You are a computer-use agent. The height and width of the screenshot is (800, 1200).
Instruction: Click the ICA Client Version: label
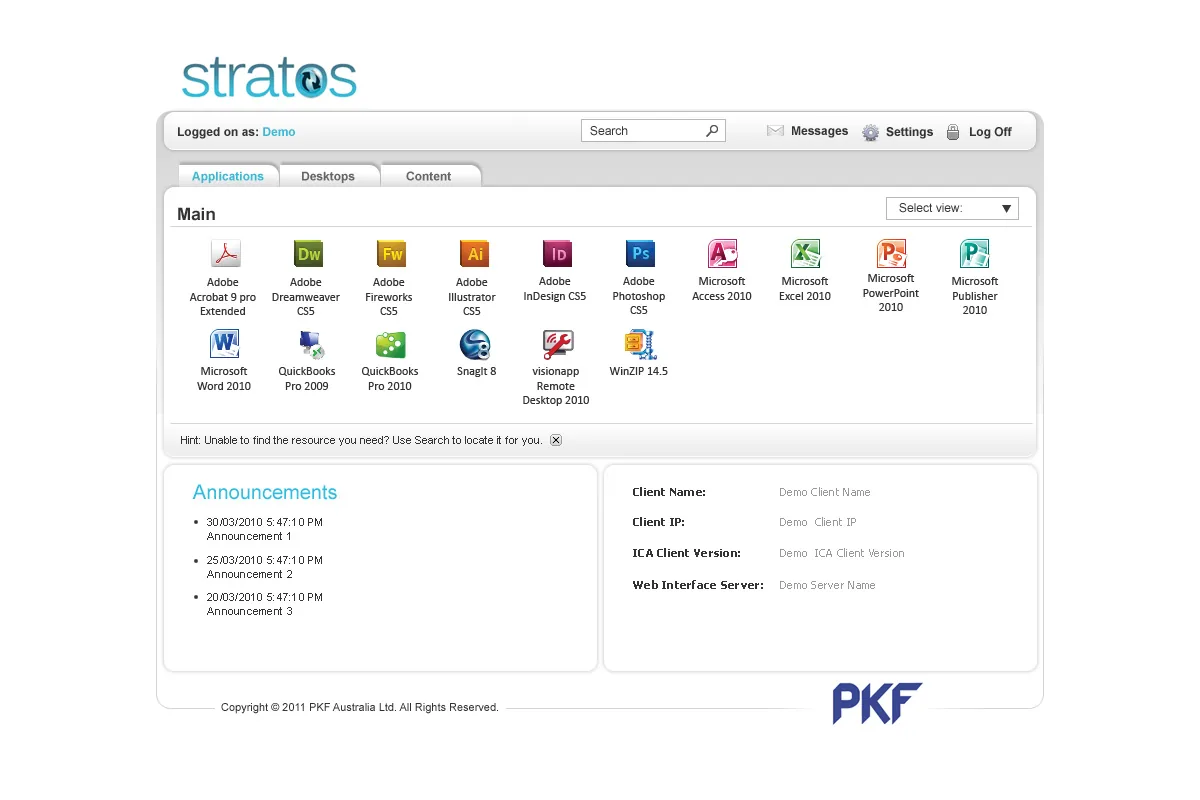(687, 553)
